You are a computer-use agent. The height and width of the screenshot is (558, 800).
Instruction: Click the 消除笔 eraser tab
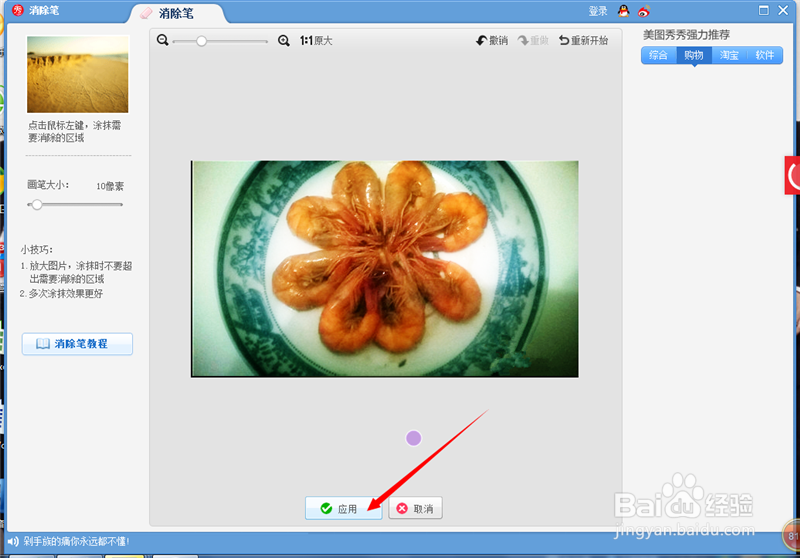[176, 13]
